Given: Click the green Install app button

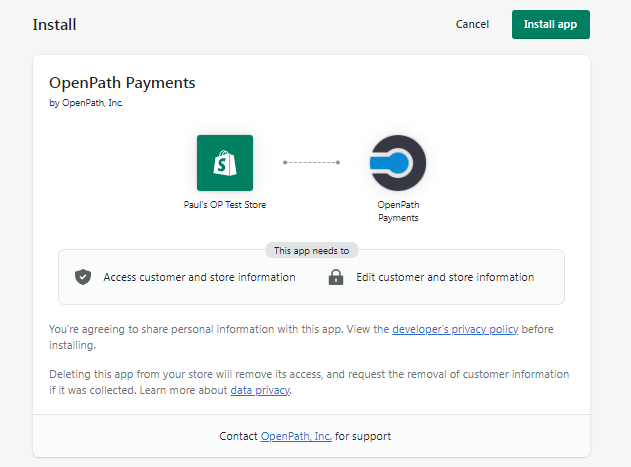Looking at the screenshot, I should 551,25.
